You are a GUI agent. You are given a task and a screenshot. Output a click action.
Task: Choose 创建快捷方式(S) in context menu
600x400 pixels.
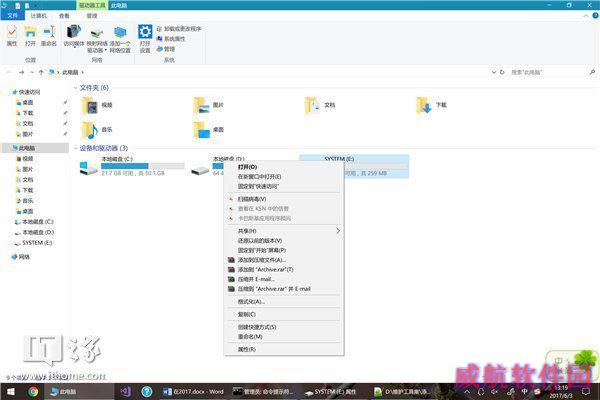coord(284,327)
